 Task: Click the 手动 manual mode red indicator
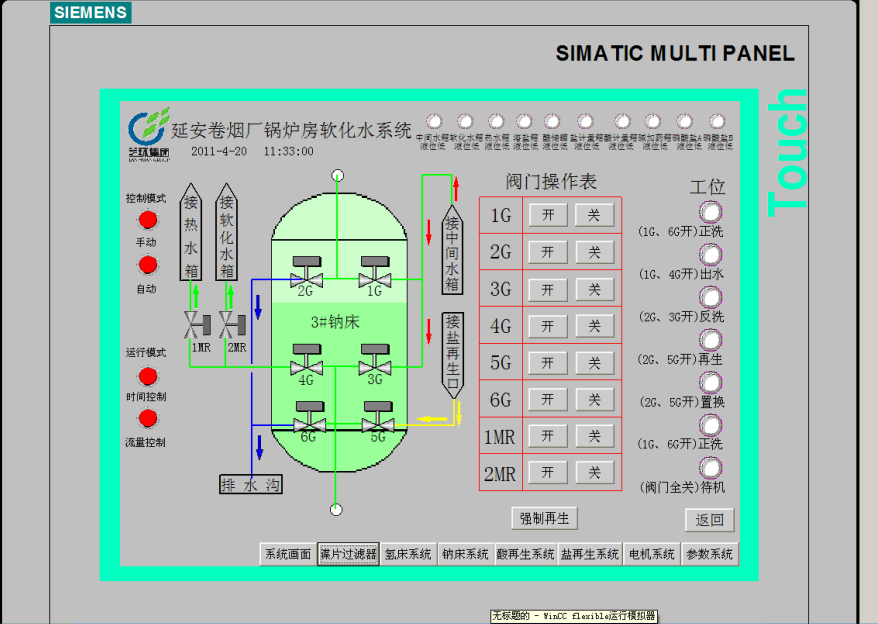(x=148, y=220)
